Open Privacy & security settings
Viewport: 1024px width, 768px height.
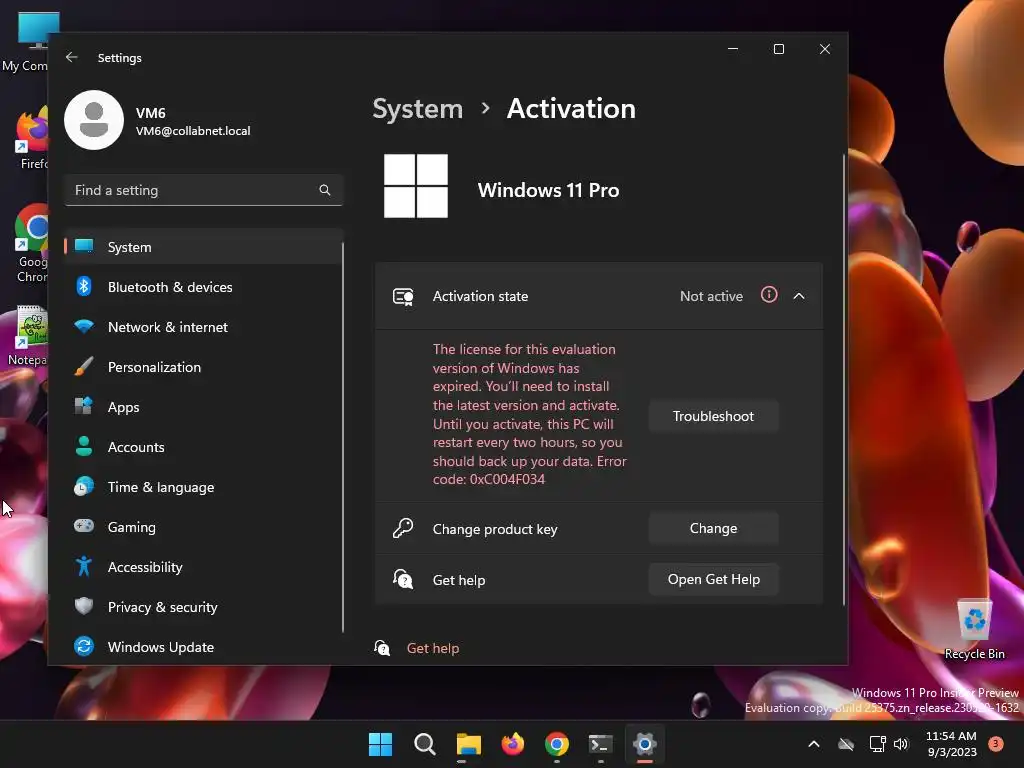click(204, 607)
